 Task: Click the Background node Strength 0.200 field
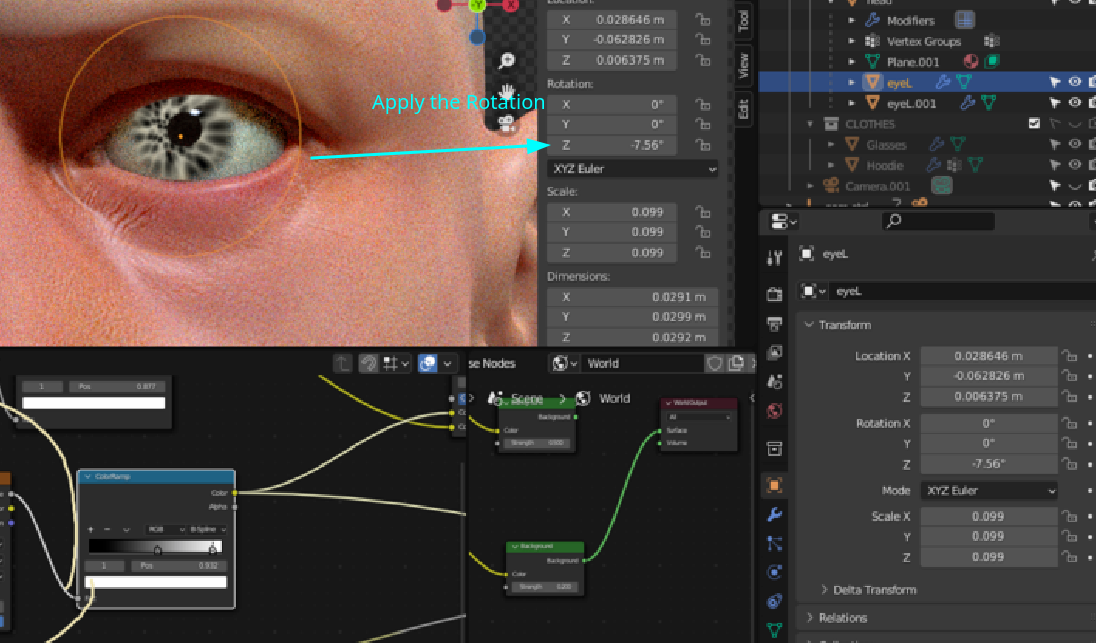coord(545,586)
